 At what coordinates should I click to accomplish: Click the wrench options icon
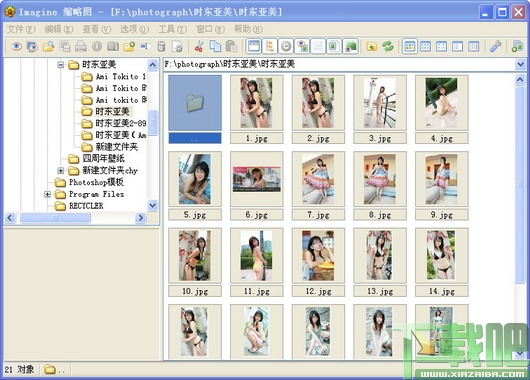496,46
